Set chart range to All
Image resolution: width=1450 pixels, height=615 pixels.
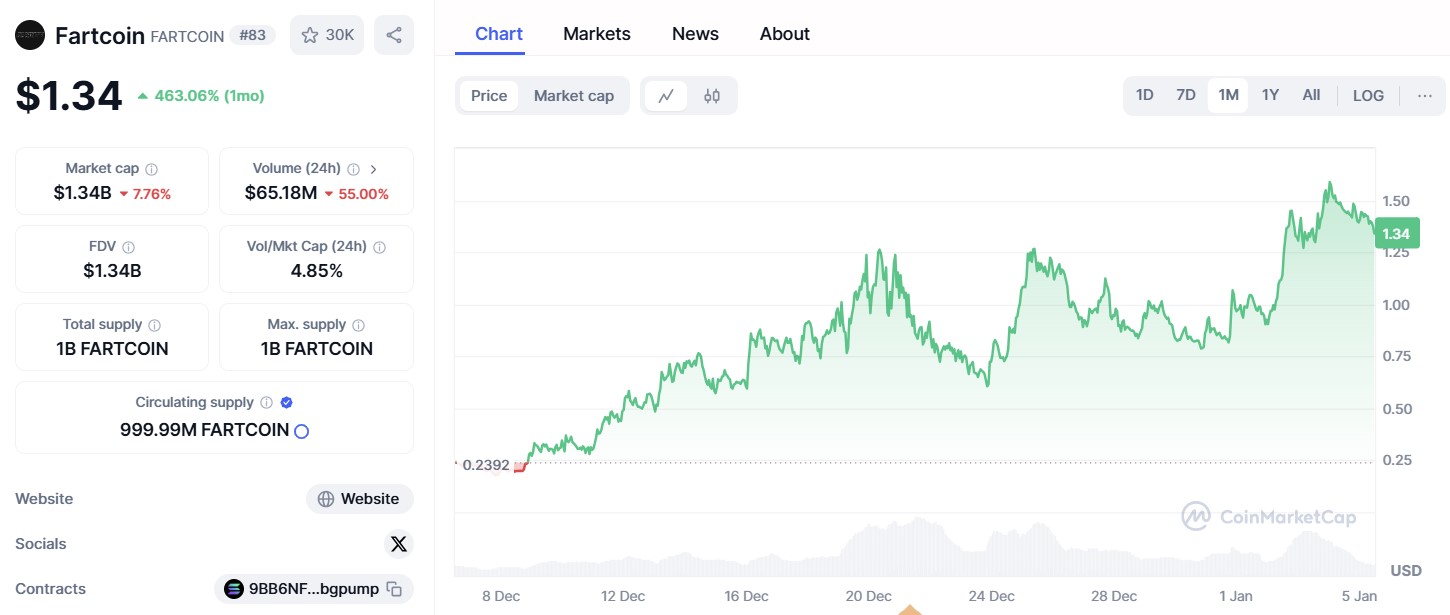tap(1311, 96)
